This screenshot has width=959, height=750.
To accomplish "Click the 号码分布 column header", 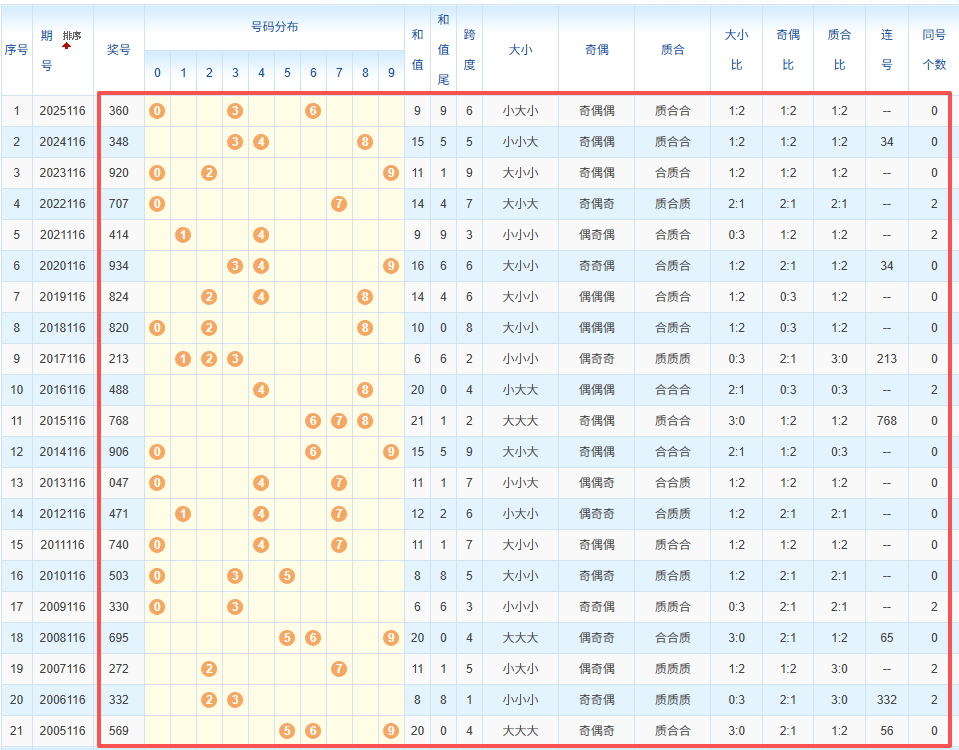I will (275, 27).
